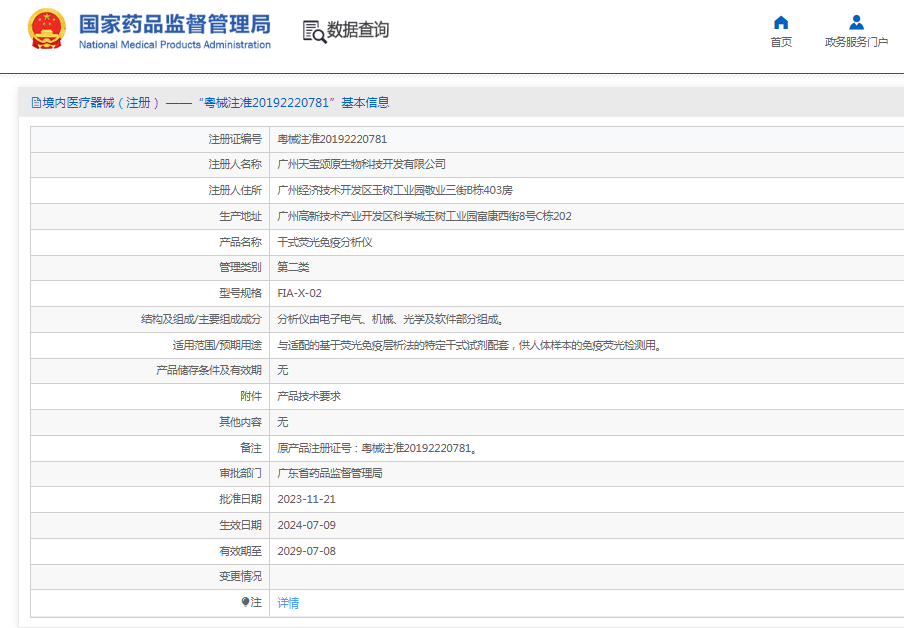Click the bullet icon beside 注

246,602
